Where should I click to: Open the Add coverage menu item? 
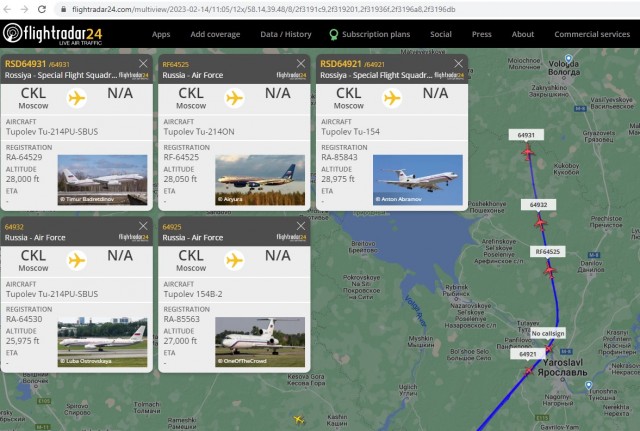pos(215,34)
